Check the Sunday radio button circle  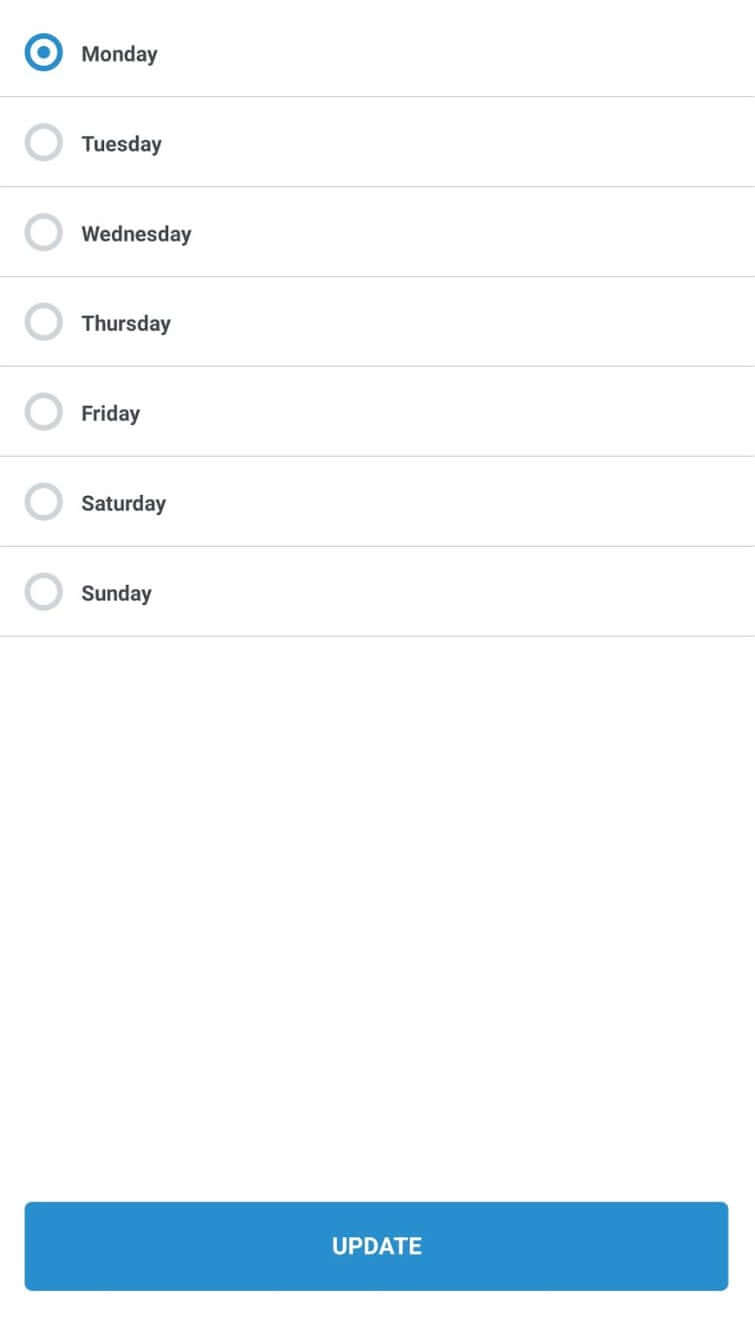(x=43, y=592)
